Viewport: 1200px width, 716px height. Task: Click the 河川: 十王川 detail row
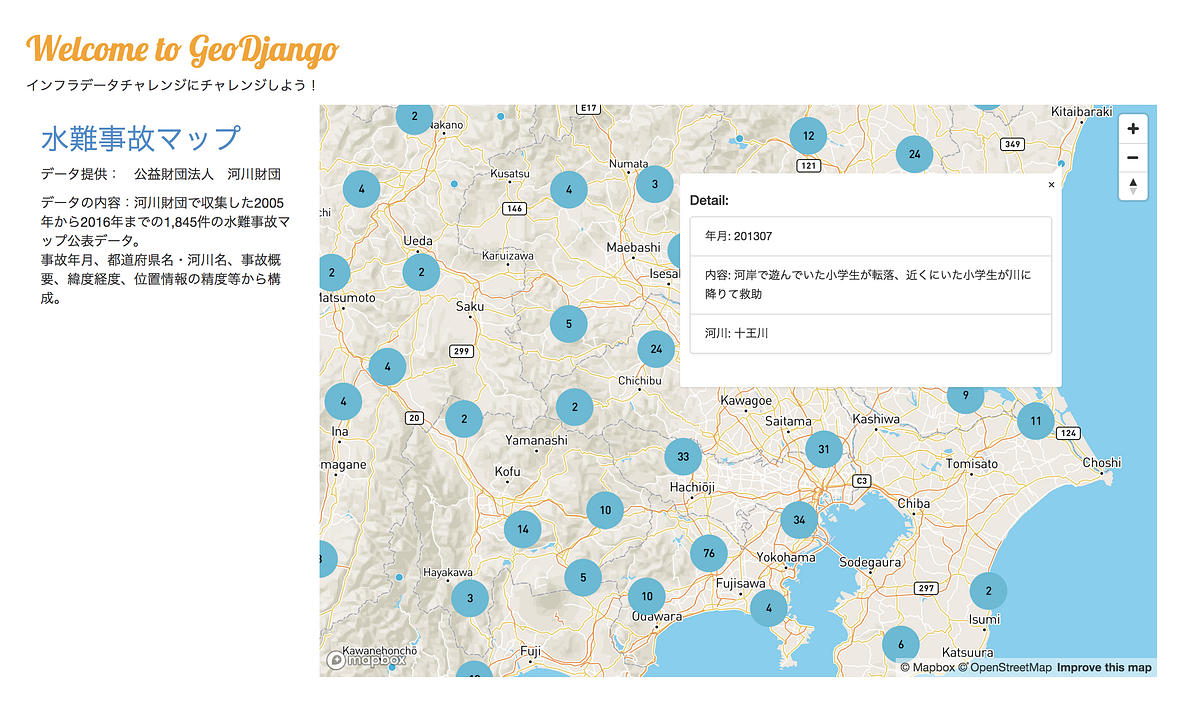pos(870,333)
